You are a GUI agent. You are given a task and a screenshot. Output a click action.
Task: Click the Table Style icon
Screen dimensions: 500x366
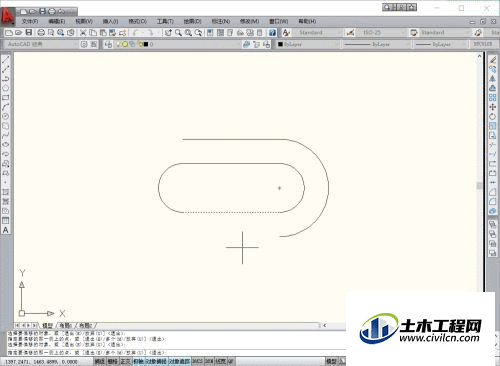click(x=414, y=32)
